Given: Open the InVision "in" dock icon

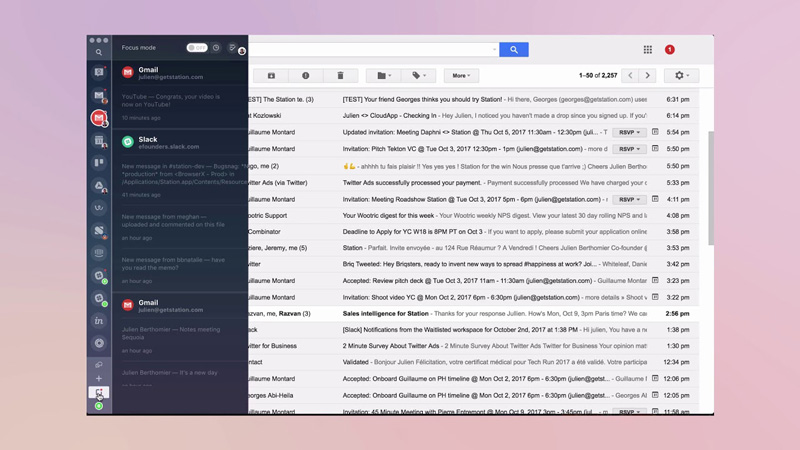Looking at the screenshot, I should [99, 320].
